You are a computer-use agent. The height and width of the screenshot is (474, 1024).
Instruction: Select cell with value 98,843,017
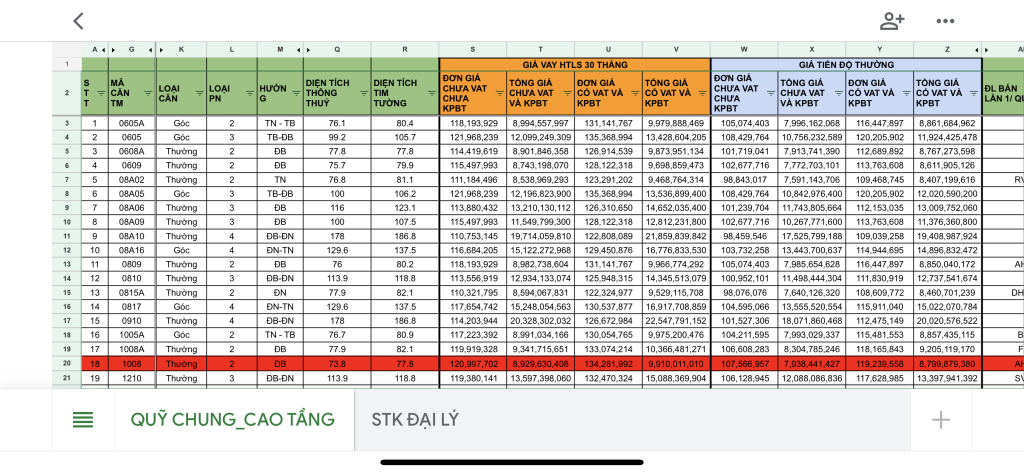744,180
